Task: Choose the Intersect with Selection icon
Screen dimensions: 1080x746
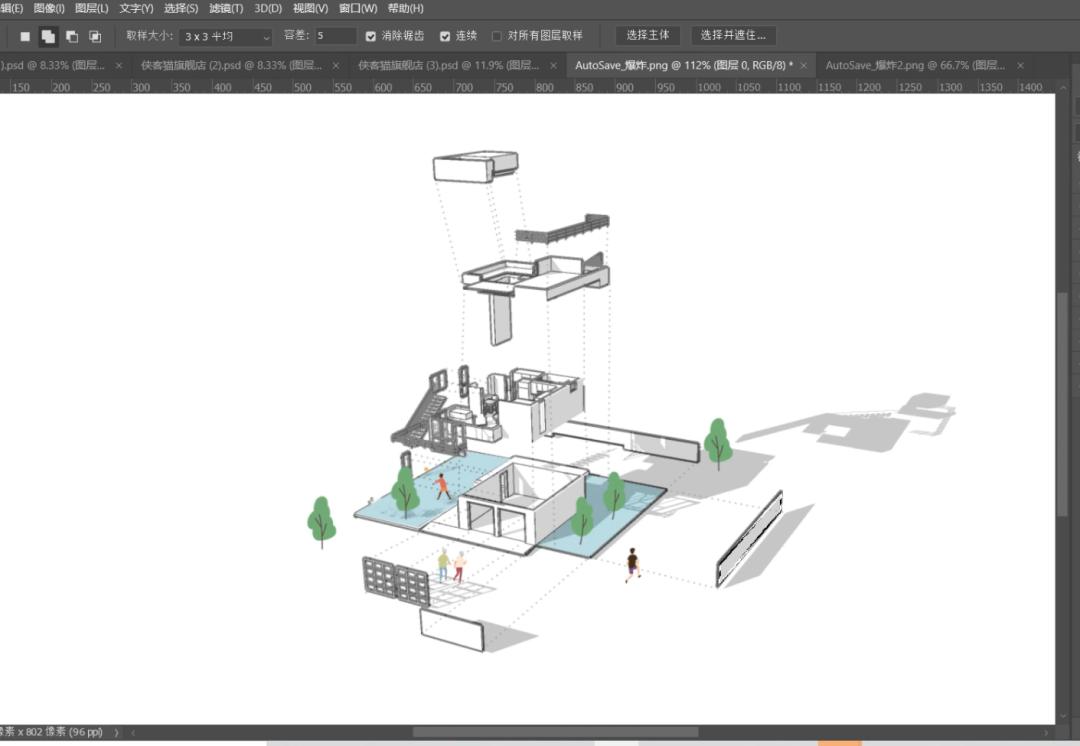Action: [95, 37]
